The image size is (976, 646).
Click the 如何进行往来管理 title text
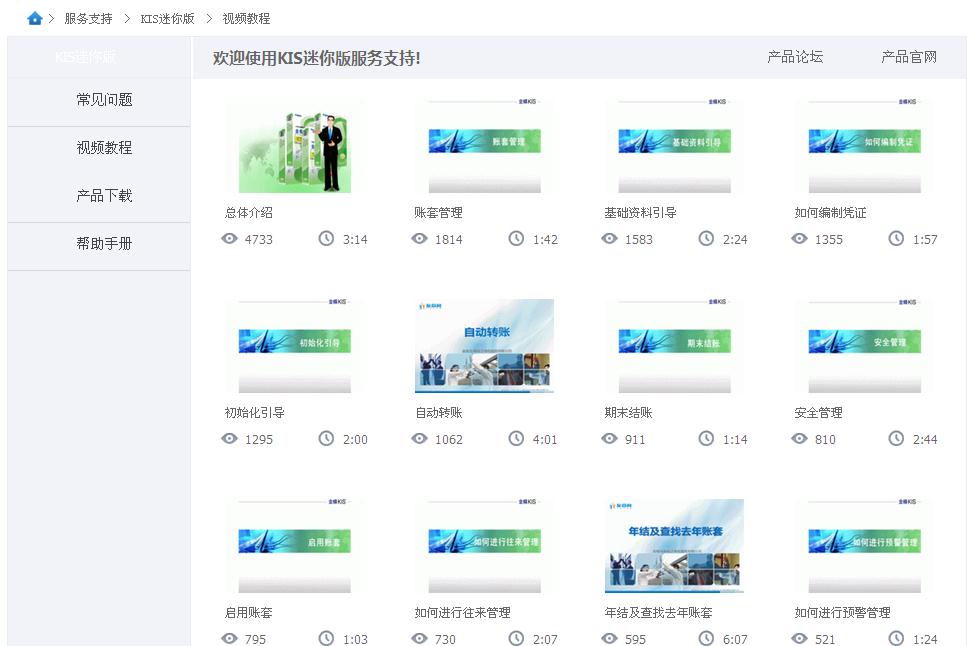coord(462,612)
